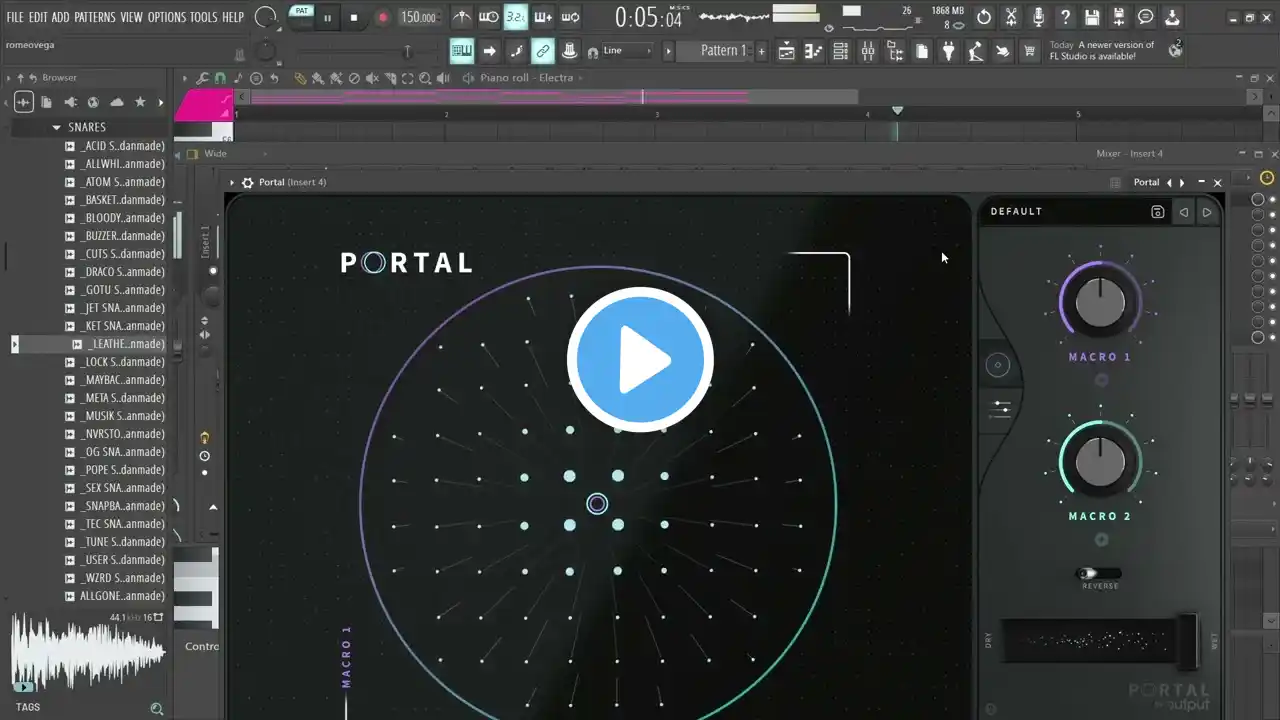1280x720 pixels.
Task: Select the mute tool in piano roll
Action: pyautogui.click(x=372, y=78)
